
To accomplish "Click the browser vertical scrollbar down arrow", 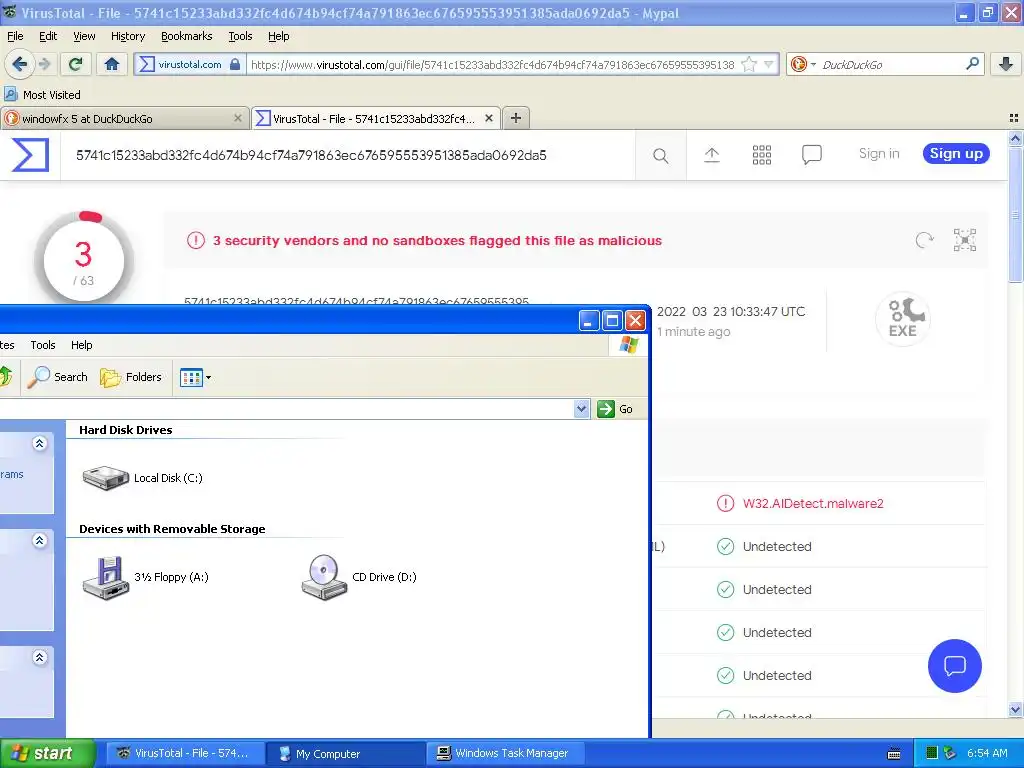I will 1015,709.
